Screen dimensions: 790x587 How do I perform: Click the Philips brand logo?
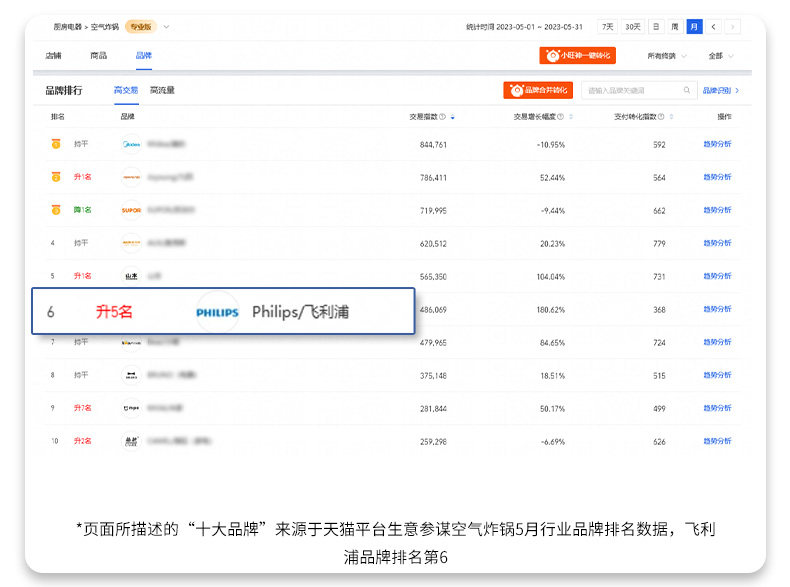point(217,312)
